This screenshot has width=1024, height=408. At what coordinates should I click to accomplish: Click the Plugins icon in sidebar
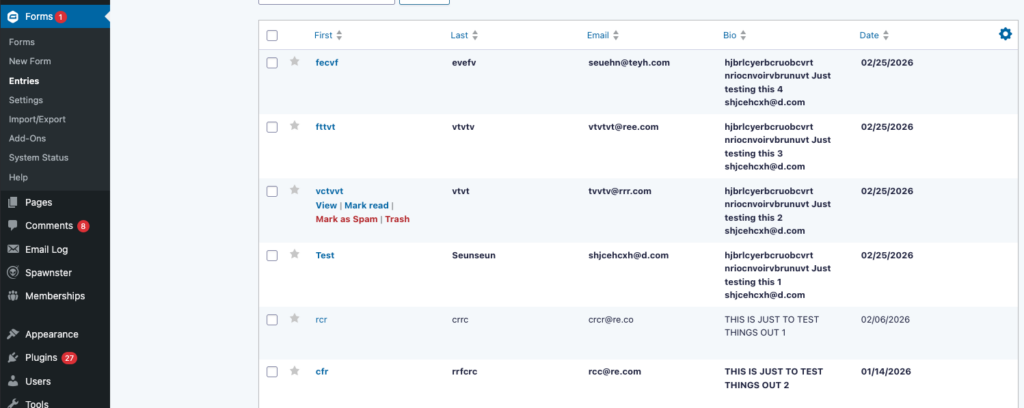click(13, 357)
